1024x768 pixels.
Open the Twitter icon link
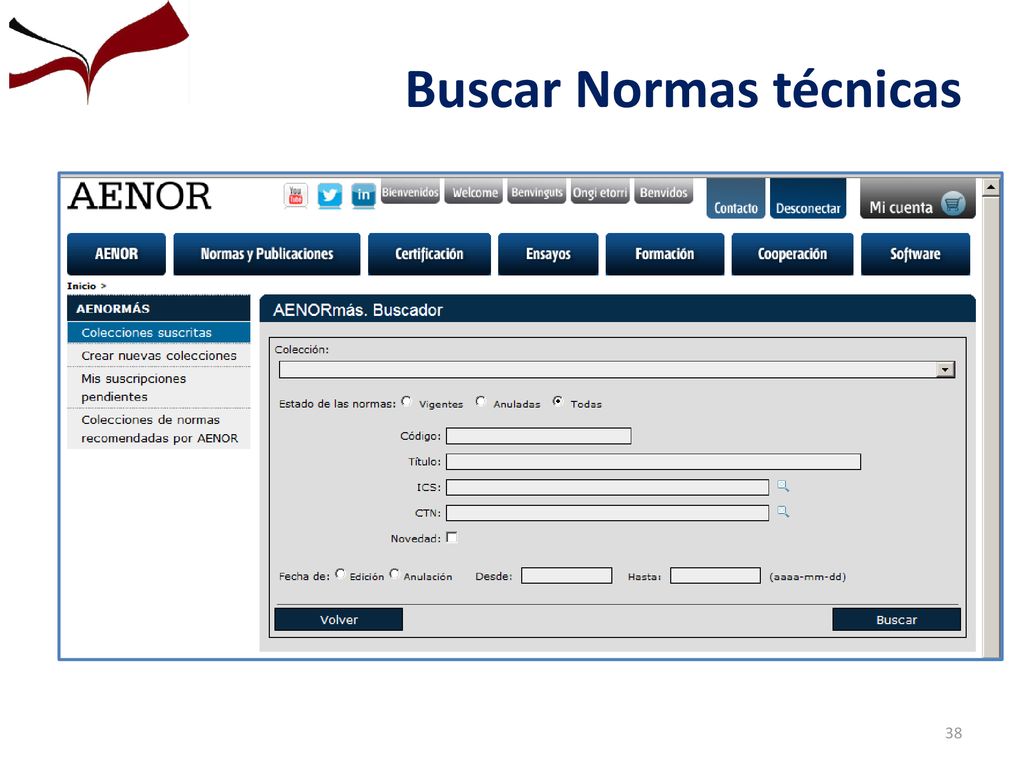tap(330, 195)
